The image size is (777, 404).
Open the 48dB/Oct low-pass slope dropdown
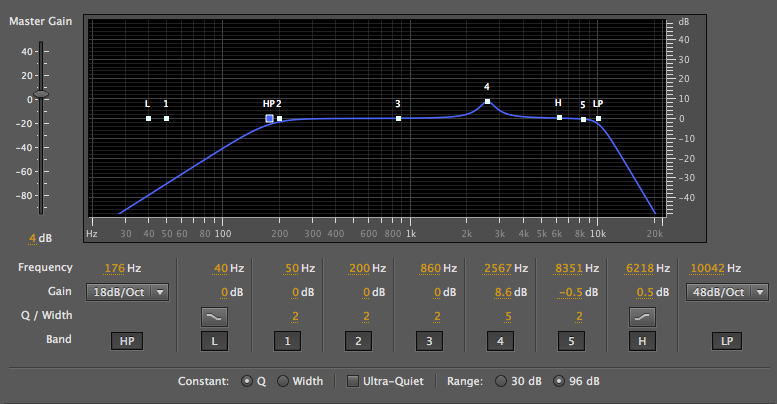point(727,292)
